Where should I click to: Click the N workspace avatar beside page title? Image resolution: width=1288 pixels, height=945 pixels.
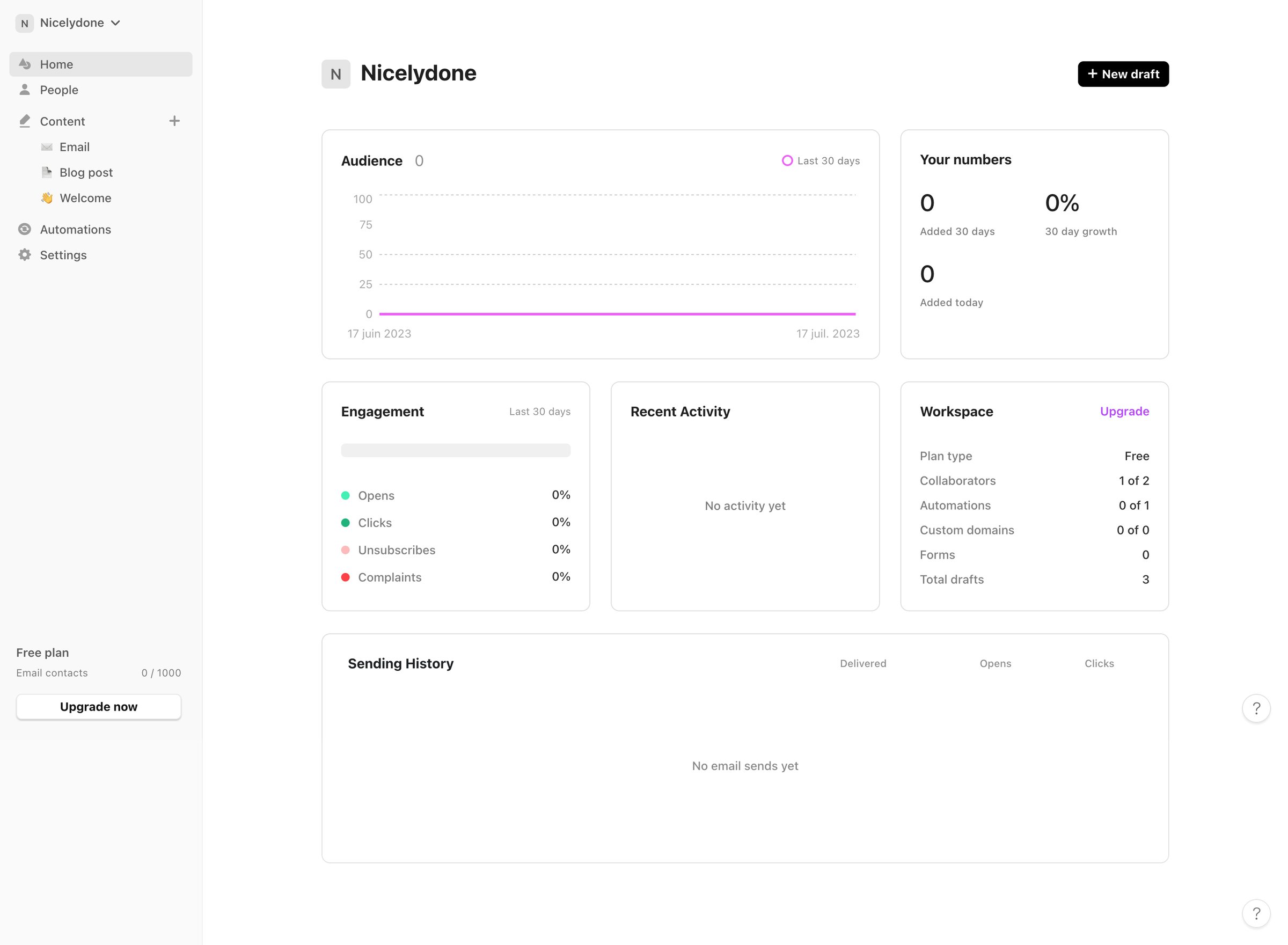pos(336,74)
